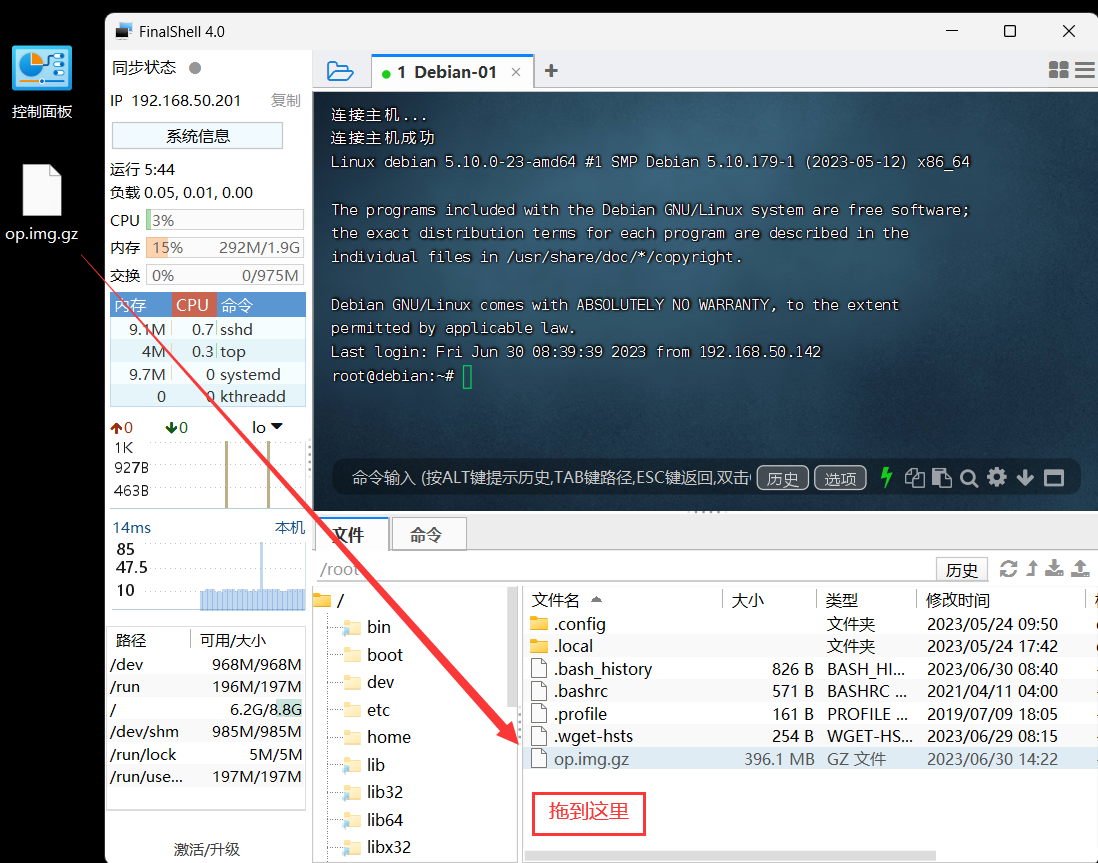Go up to parent directory

(1032, 569)
